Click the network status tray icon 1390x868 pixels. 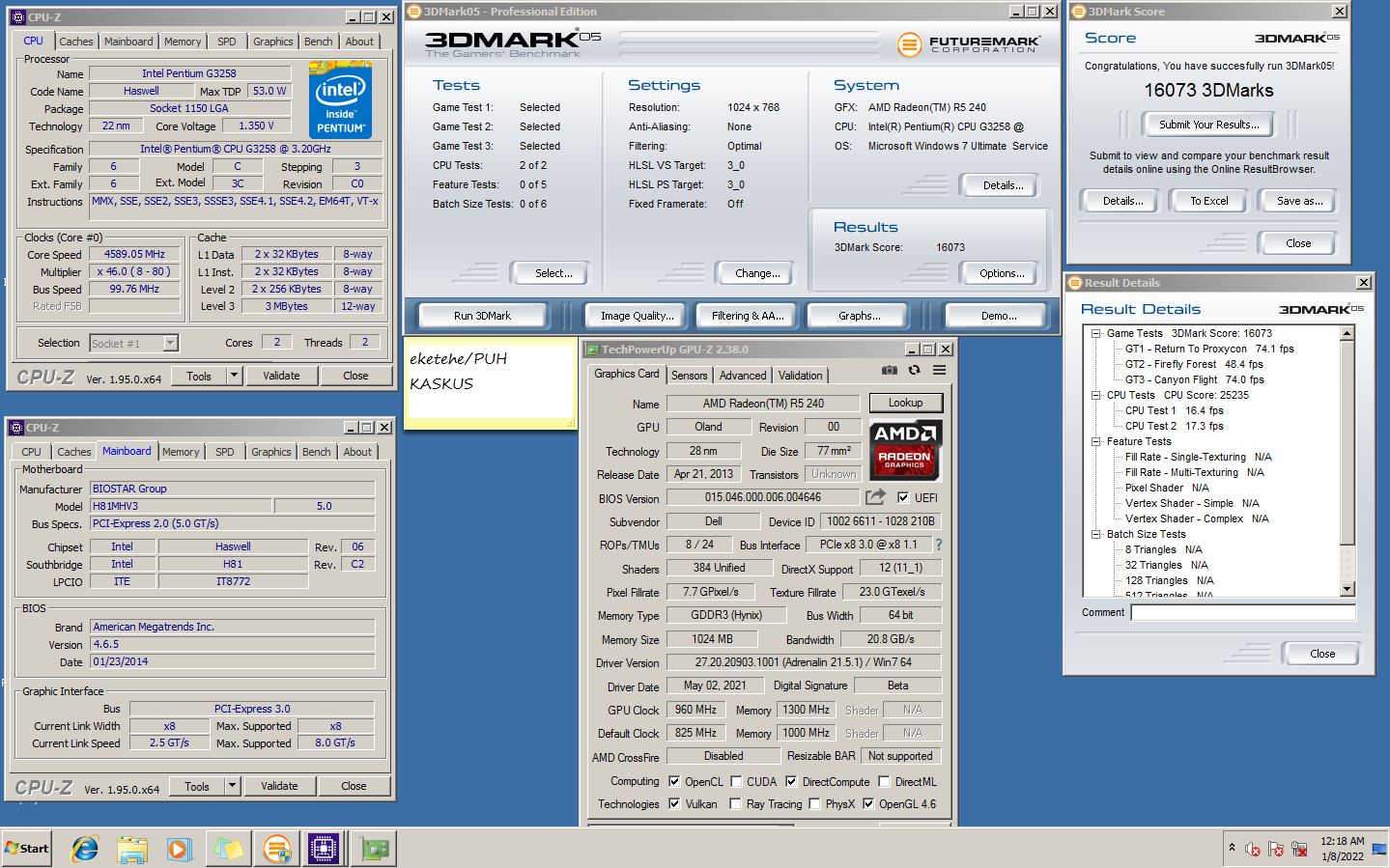tap(1300, 849)
